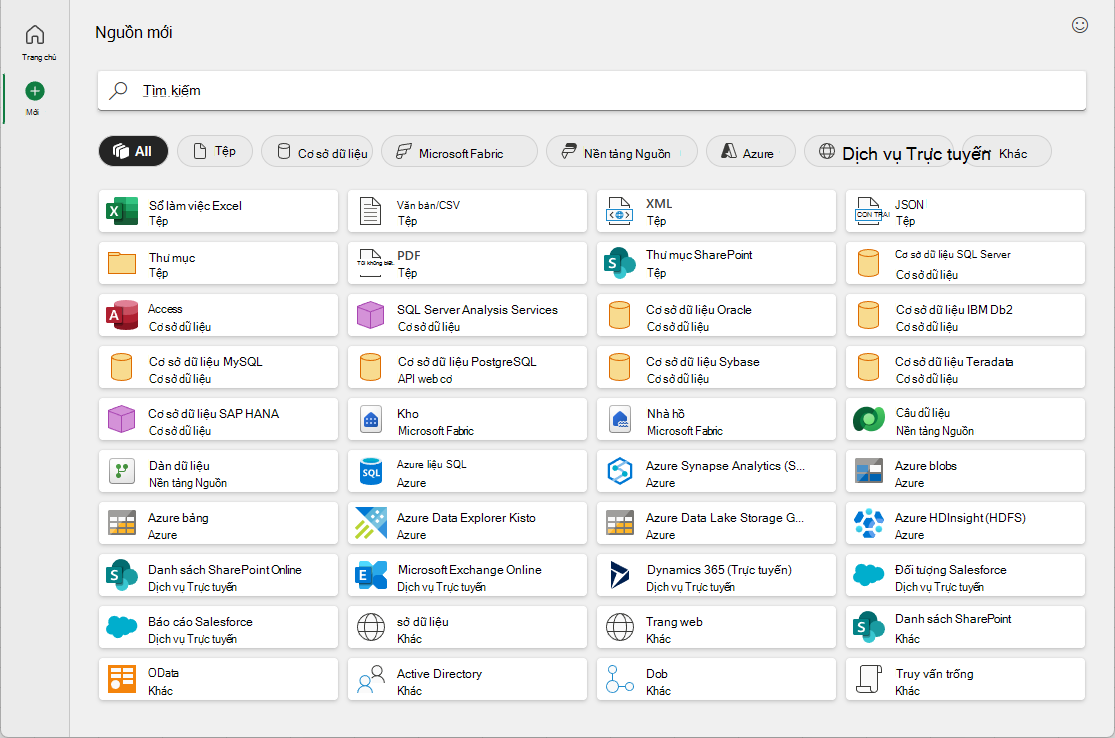Image resolution: width=1115 pixels, height=738 pixels.
Task: Switch to the Azure filter chip
Action: (x=750, y=151)
